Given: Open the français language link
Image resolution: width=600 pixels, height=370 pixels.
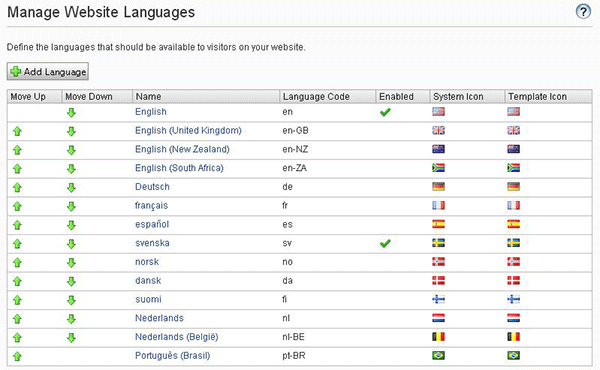Looking at the screenshot, I should point(152,205).
